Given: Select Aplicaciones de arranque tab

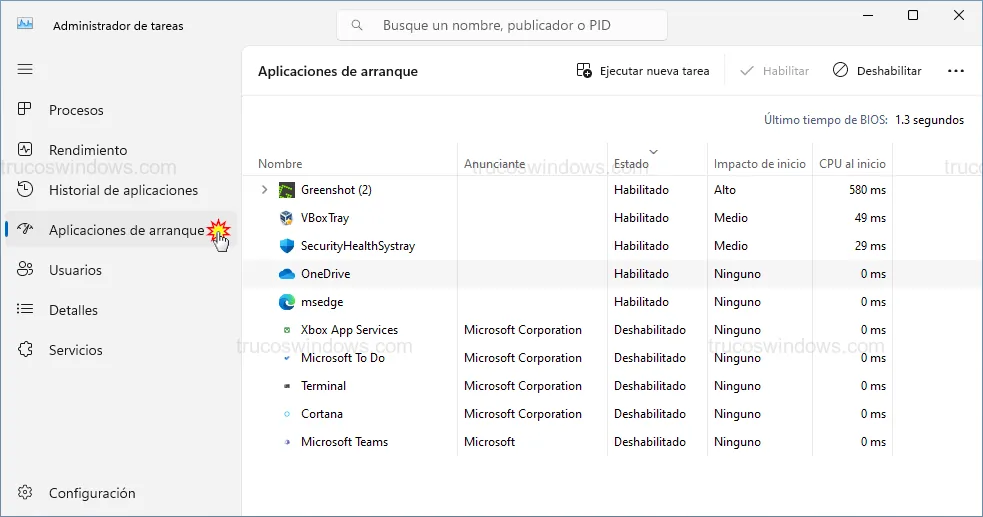Looking at the screenshot, I should pos(126,230).
